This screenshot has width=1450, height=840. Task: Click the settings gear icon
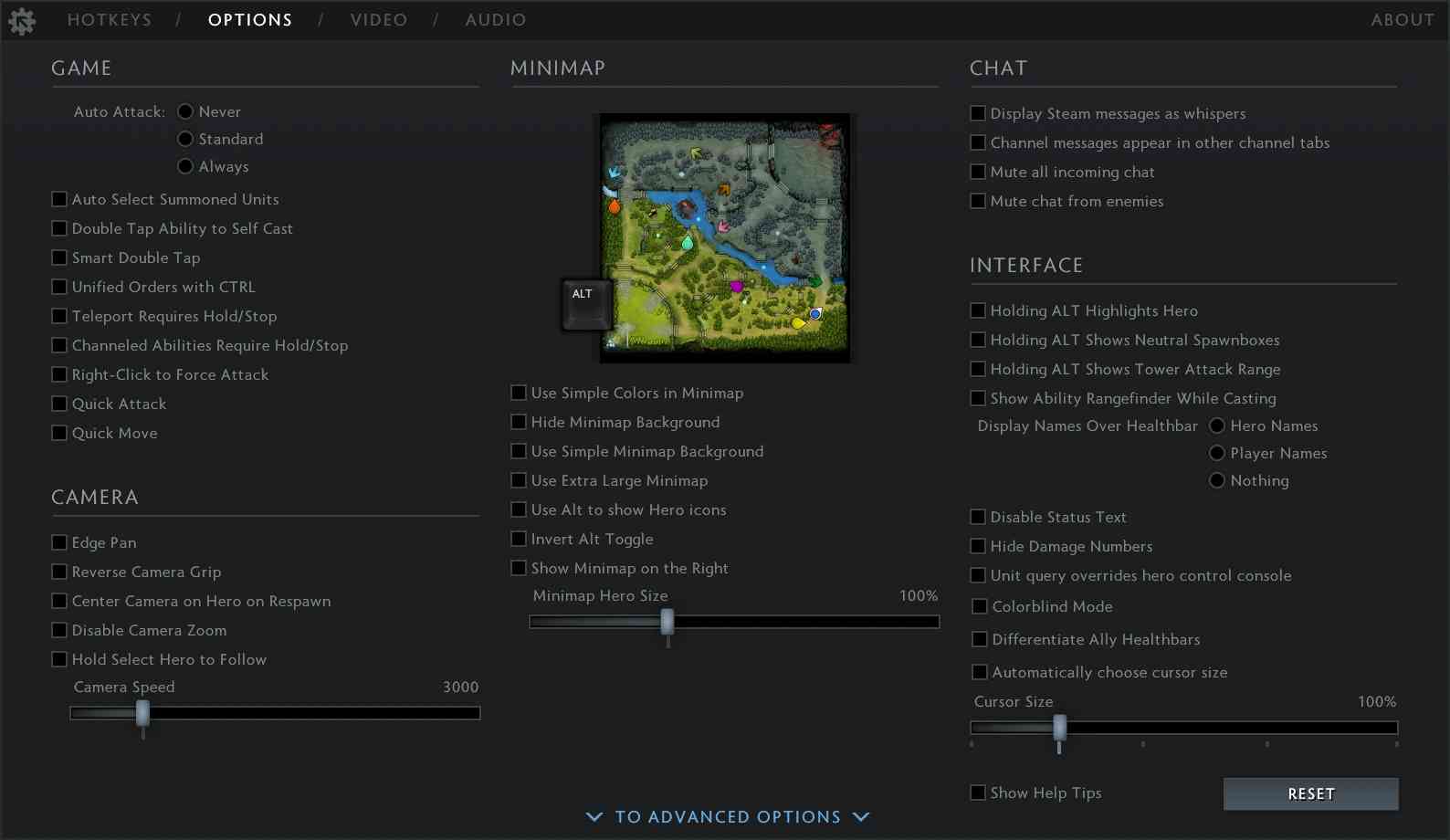click(x=22, y=20)
